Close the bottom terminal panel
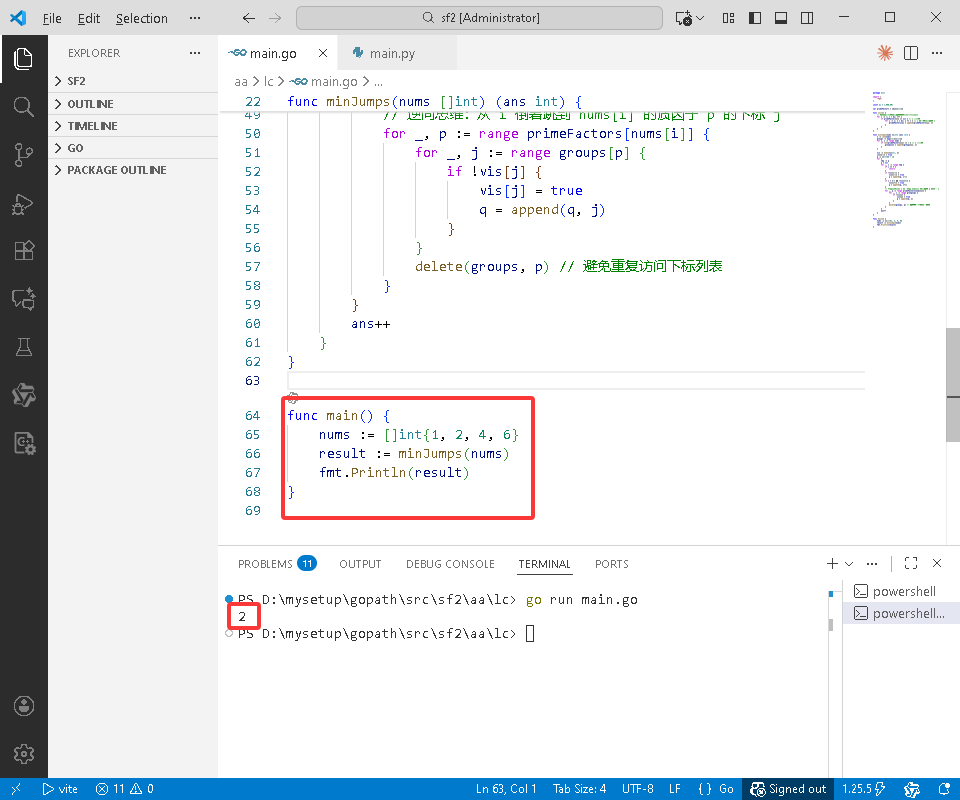 click(937, 563)
